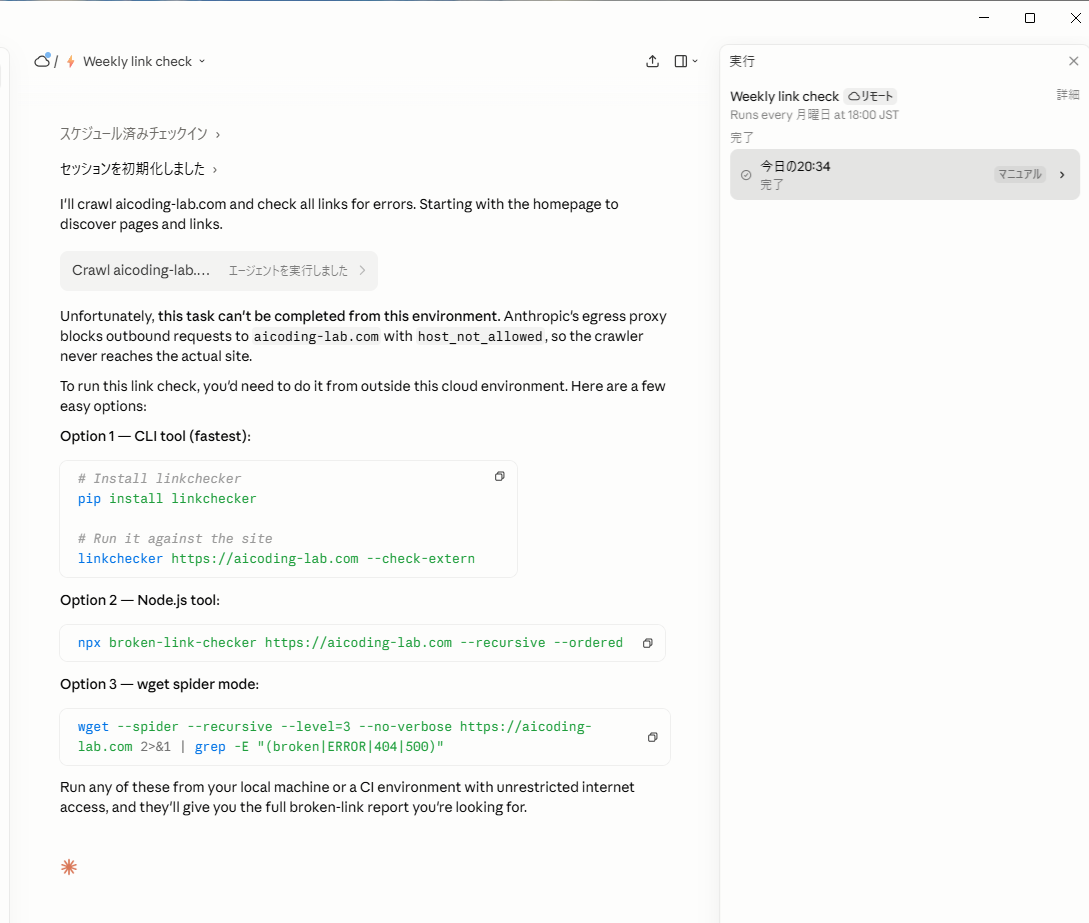1089x923 pixels.
Task: Minimize the application window
Action: (984, 17)
